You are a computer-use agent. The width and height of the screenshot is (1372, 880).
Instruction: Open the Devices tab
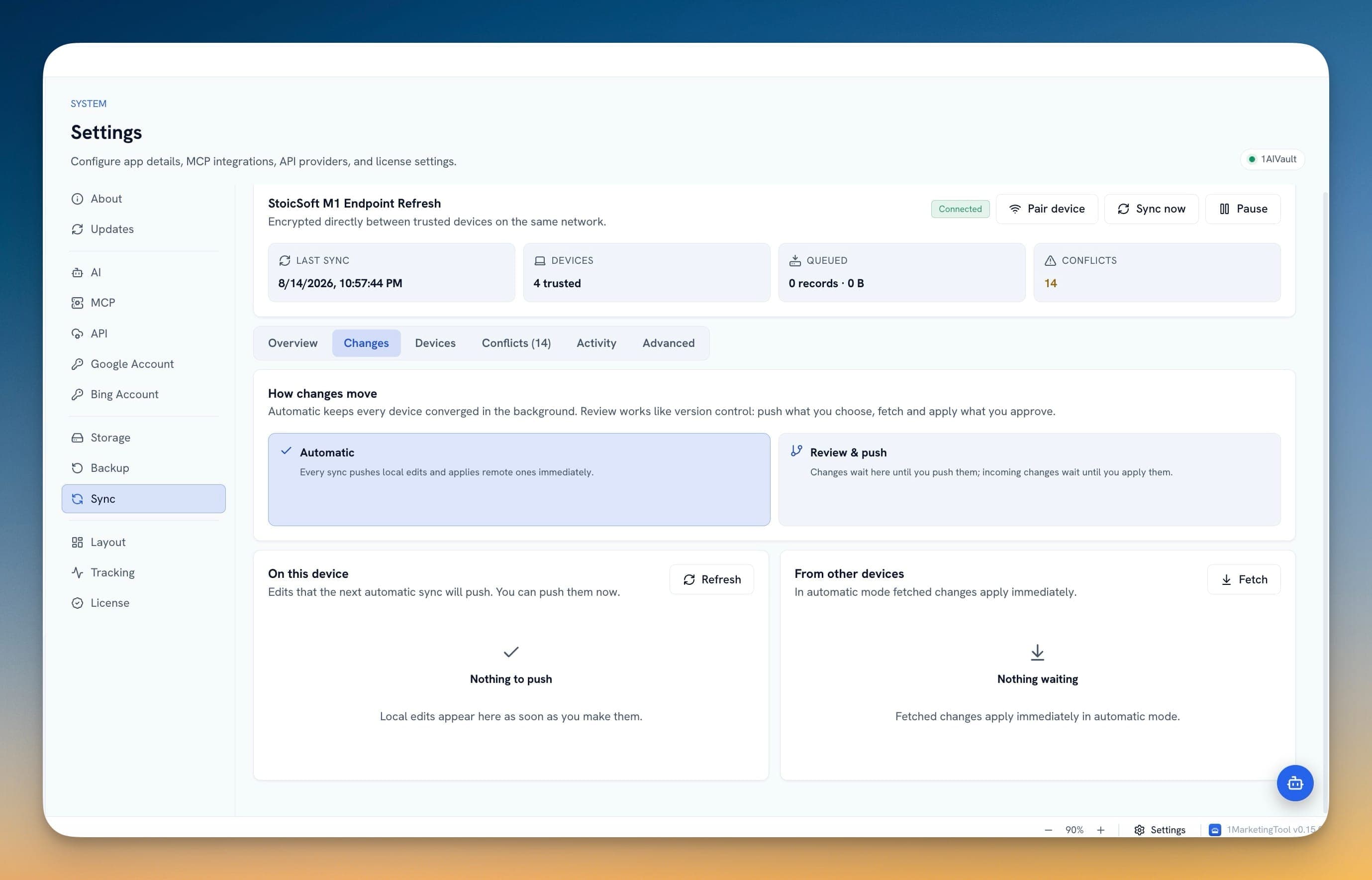[435, 343]
